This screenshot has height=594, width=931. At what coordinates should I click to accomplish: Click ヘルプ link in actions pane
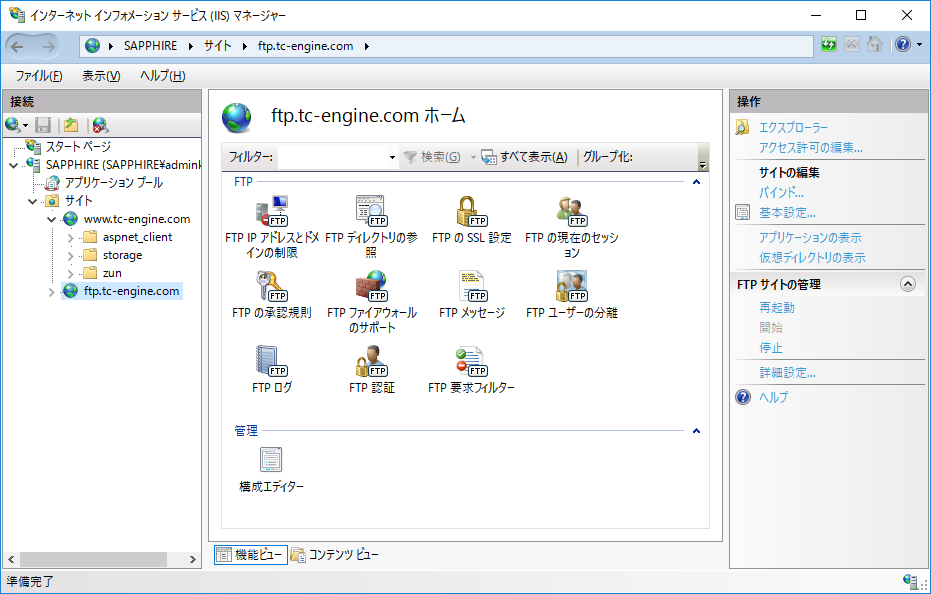click(x=774, y=397)
